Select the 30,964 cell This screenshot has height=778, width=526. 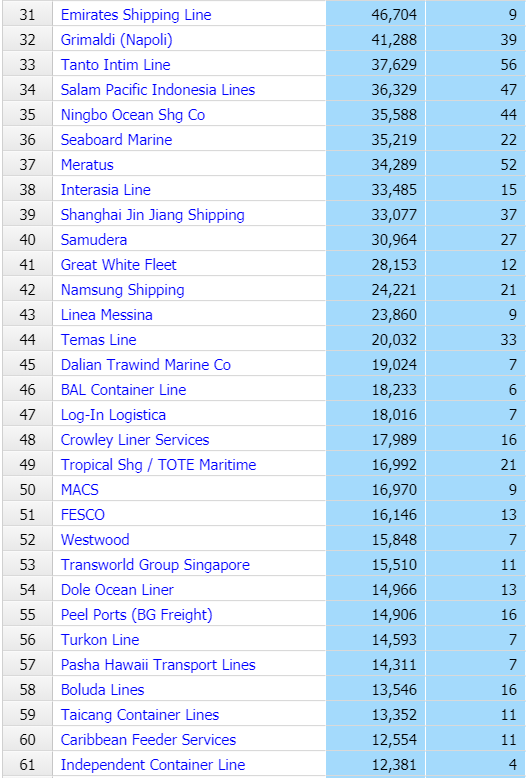pyautogui.click(x=376, y=240)
